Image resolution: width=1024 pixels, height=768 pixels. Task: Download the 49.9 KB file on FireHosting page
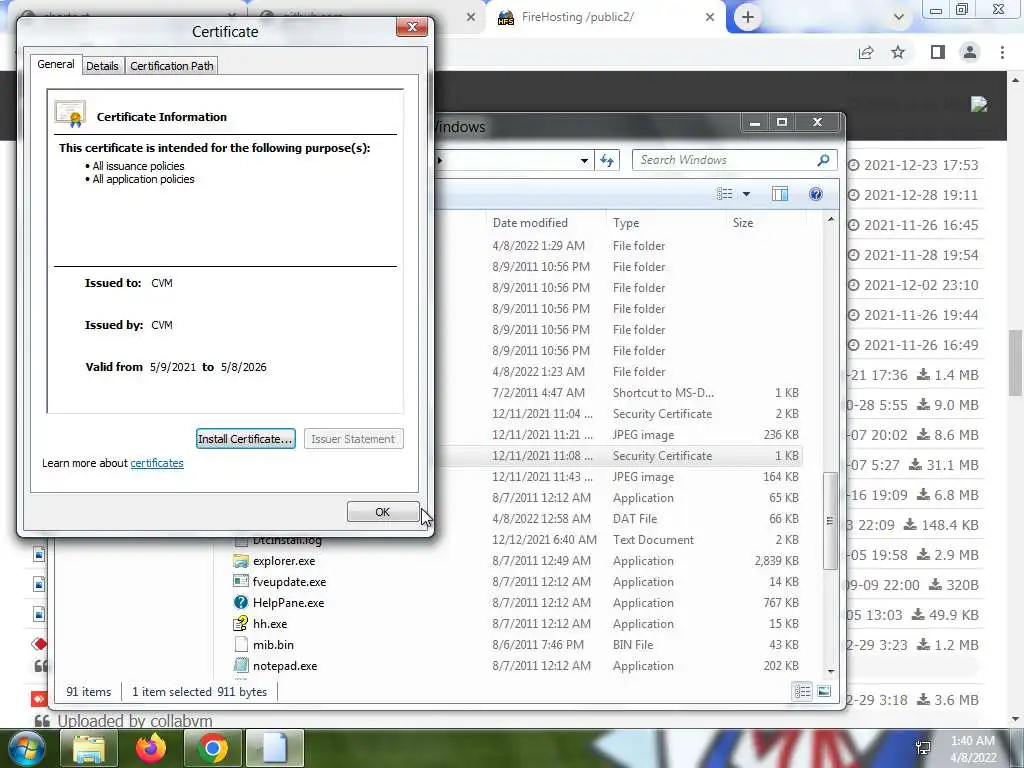945,615
